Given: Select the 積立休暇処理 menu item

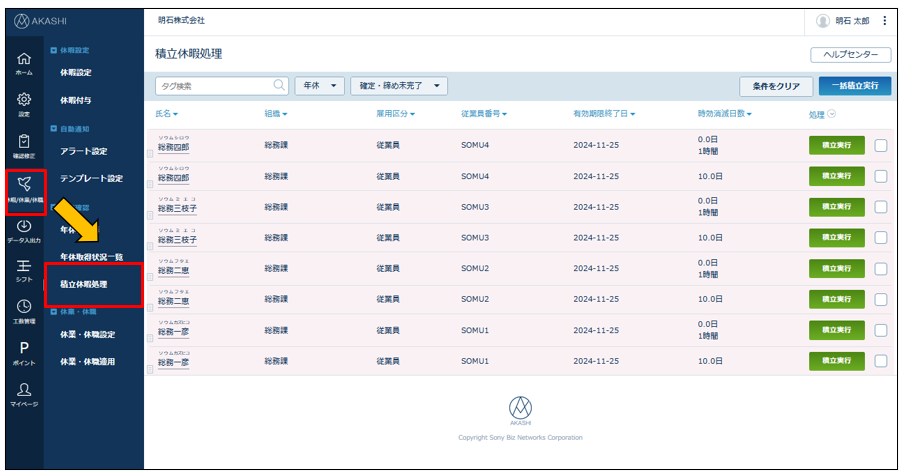Looking at the screenshot, I should click(84, 284).
